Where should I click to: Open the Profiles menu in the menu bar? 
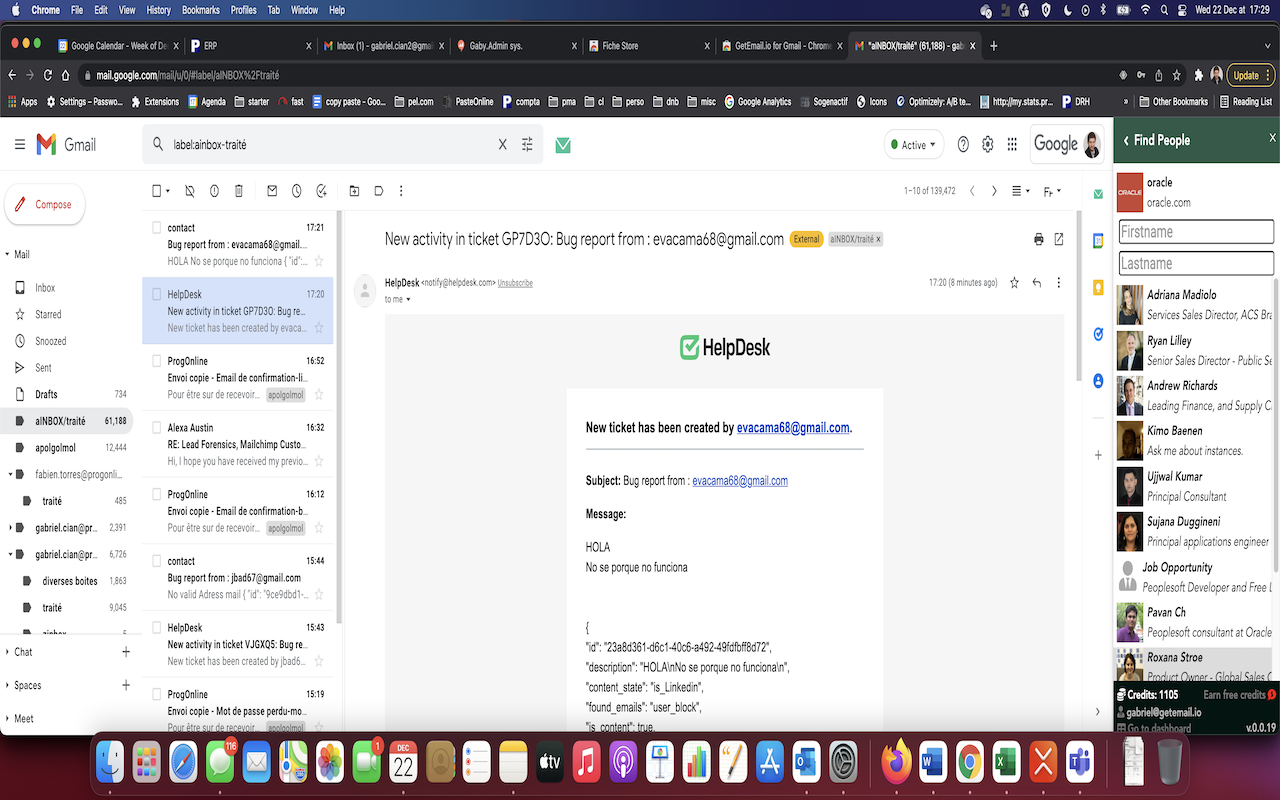(x=244, y=10)
